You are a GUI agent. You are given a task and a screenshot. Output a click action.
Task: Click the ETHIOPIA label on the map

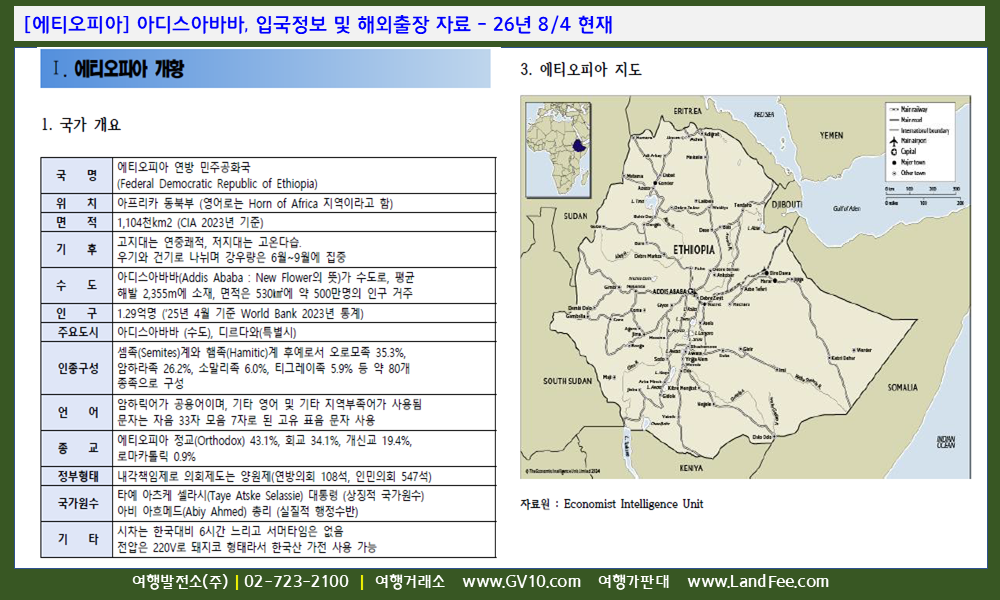[694, 250]
